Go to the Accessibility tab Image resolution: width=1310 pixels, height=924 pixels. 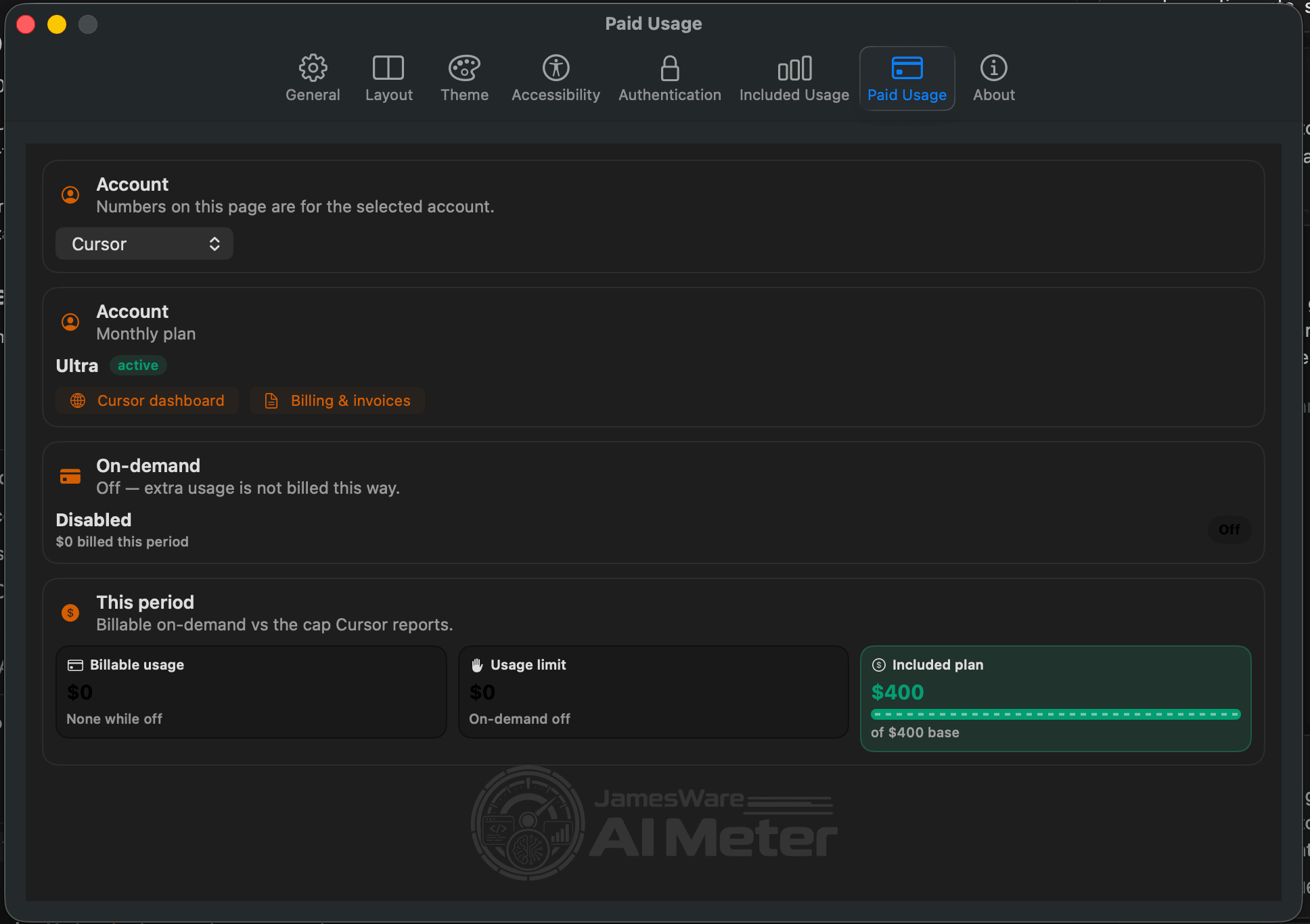[x=556, y=78]
